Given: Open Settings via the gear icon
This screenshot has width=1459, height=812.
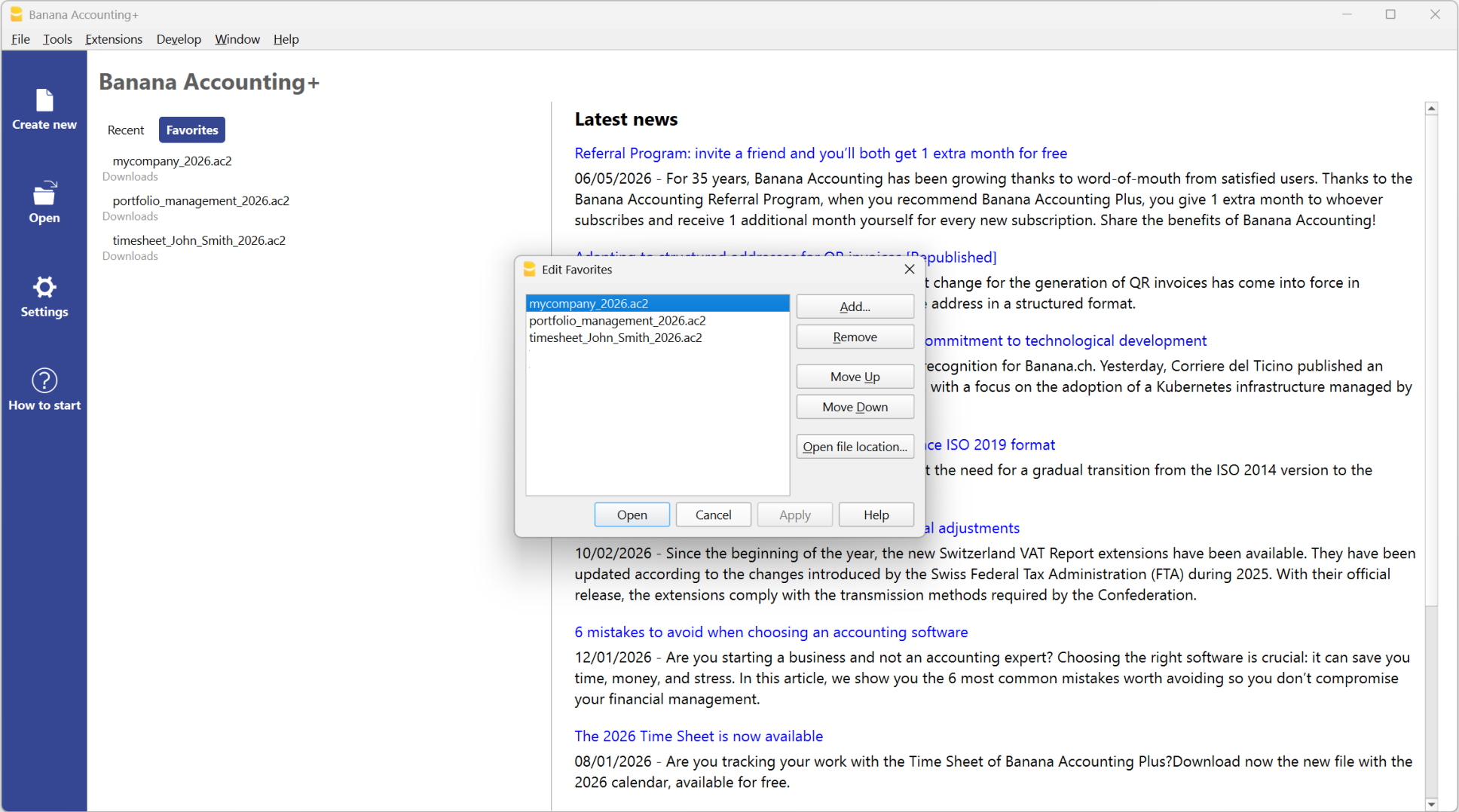Looking at the screenshot, I should pyautogui.click(x=44, y=287).
